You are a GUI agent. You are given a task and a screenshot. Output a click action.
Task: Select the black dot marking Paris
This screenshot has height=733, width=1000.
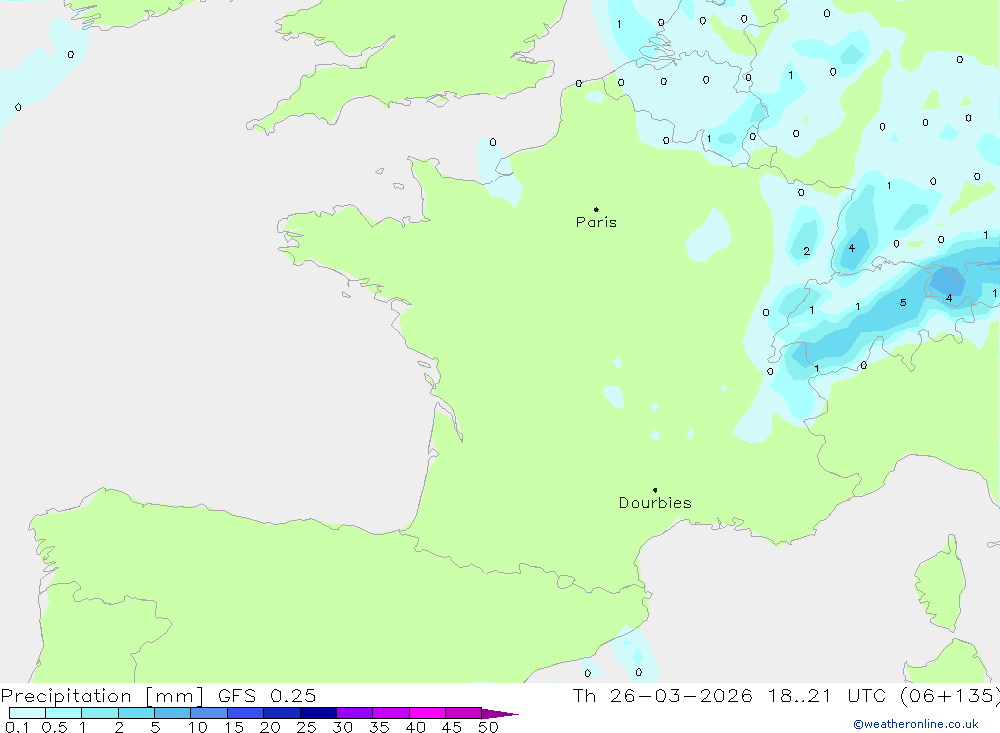(x=596, y=209)
